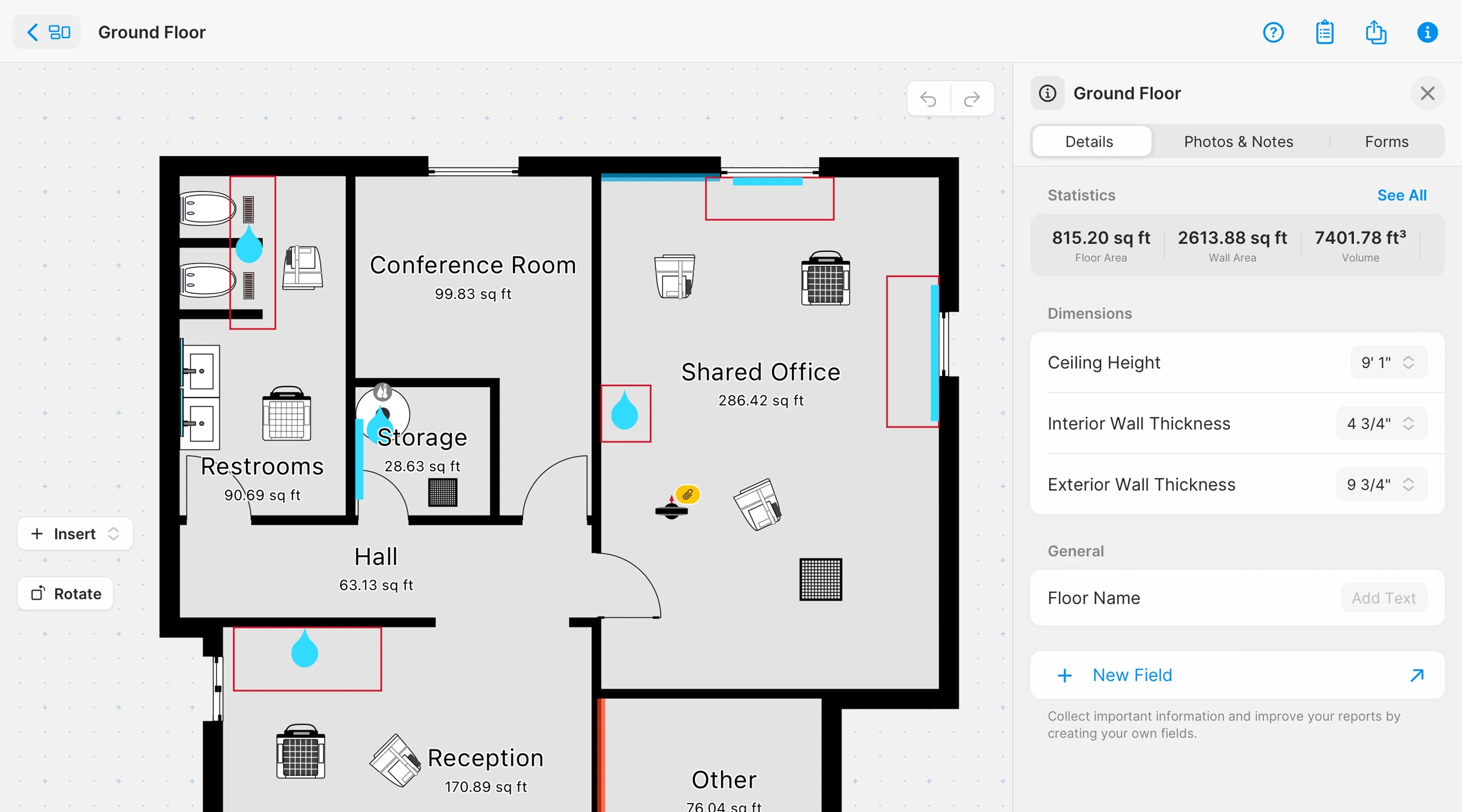Viewport: 1462px width, 812px height.
Task: Click the yellow paperclip attachment marker
Action: coord(687,494)
